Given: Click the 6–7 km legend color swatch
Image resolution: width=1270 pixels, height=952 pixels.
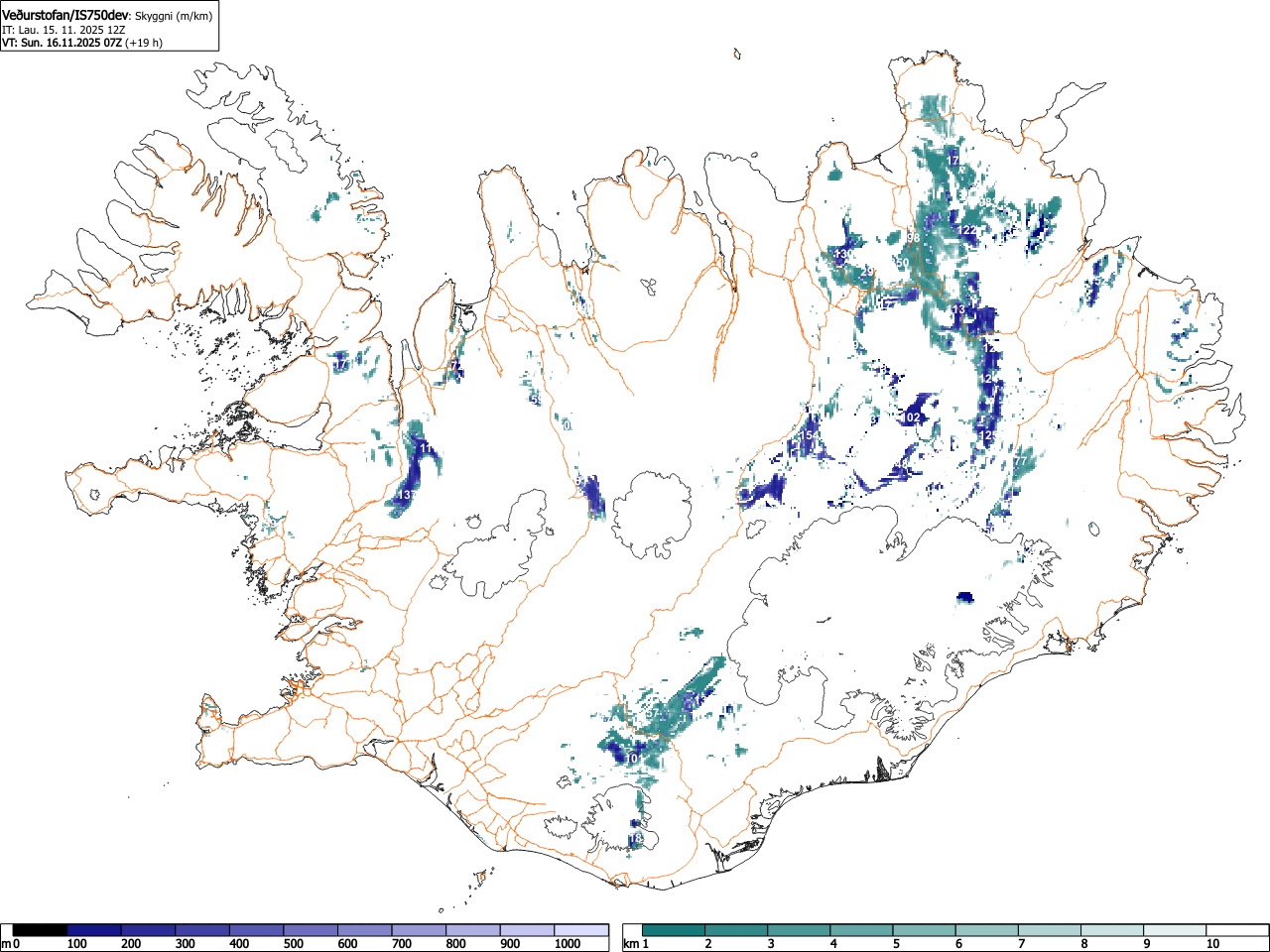Looking at the screenshot, I should [x=986, y=930].
